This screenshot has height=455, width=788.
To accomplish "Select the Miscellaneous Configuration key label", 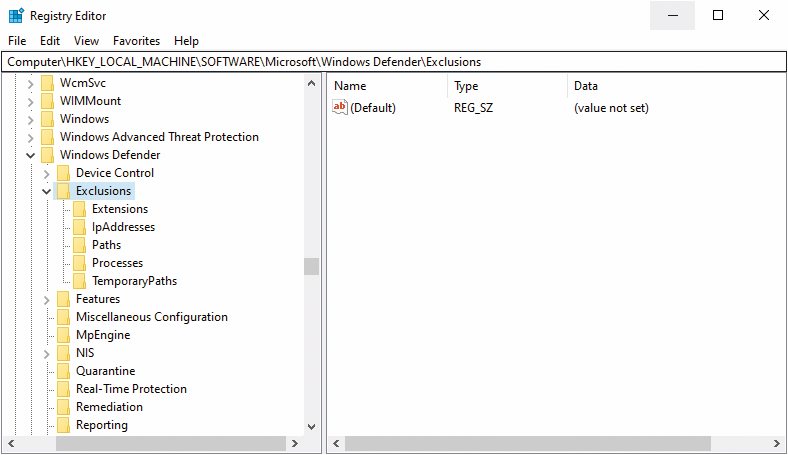I will pyautogui.click(x=152, y=317).
